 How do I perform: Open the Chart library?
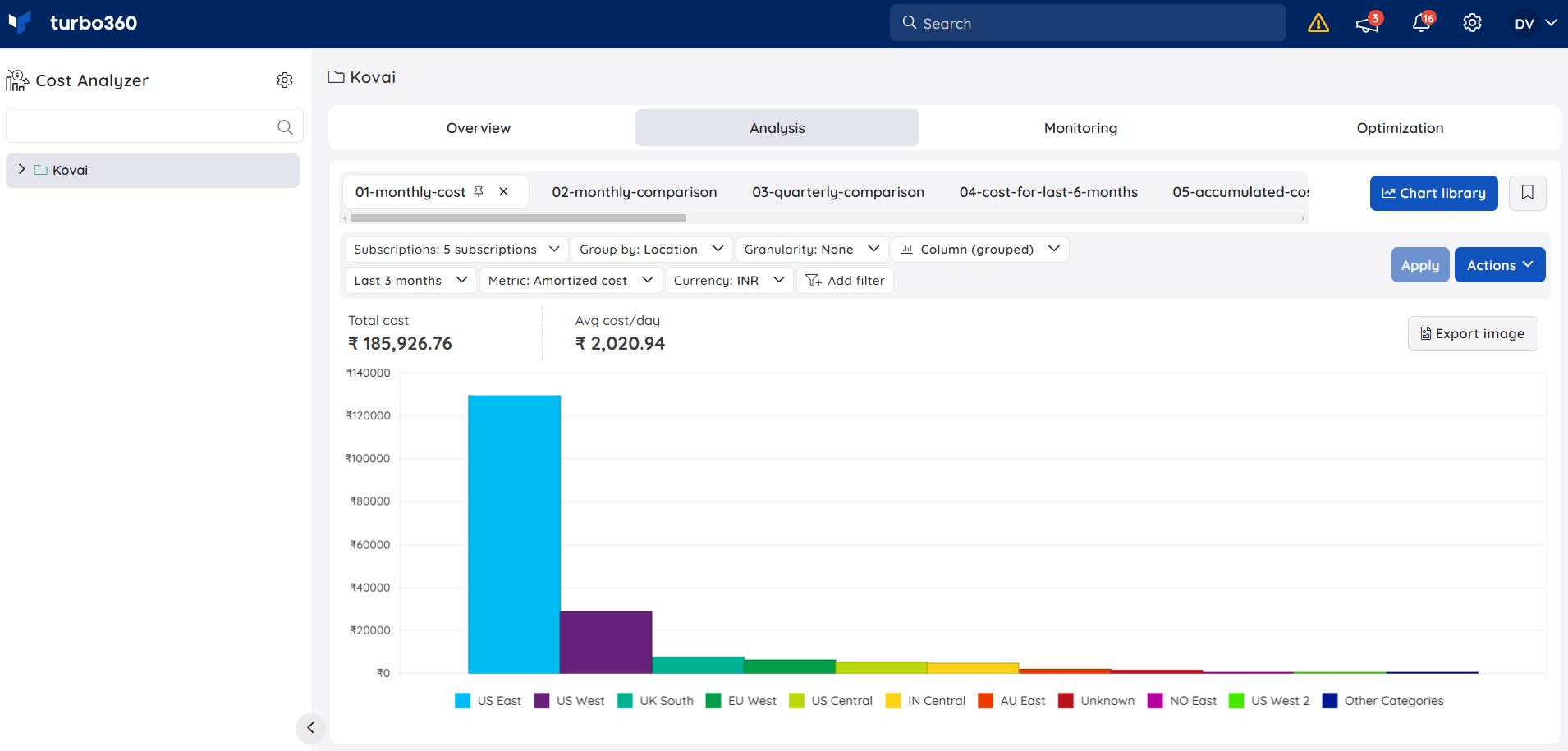[1433, 193]
